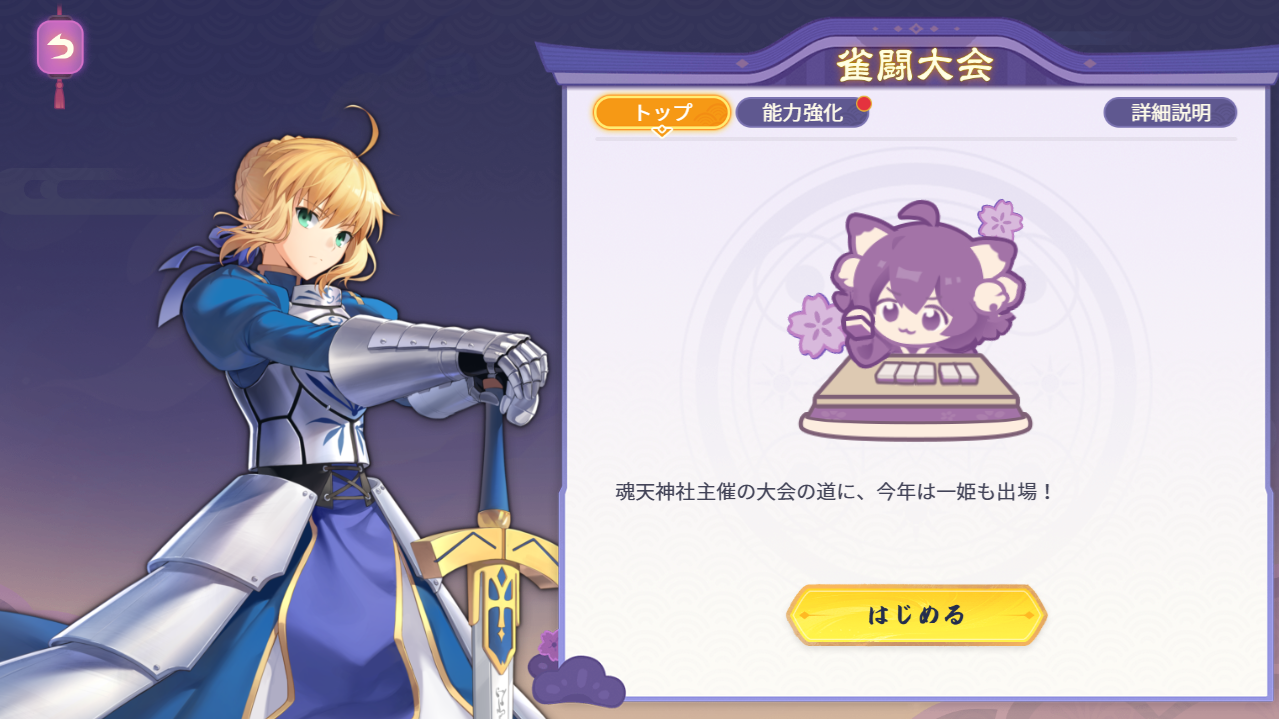The image size is (1279, 719).
Task: Click the tournament description text about 魂天神社
Action: click(835, 492)
